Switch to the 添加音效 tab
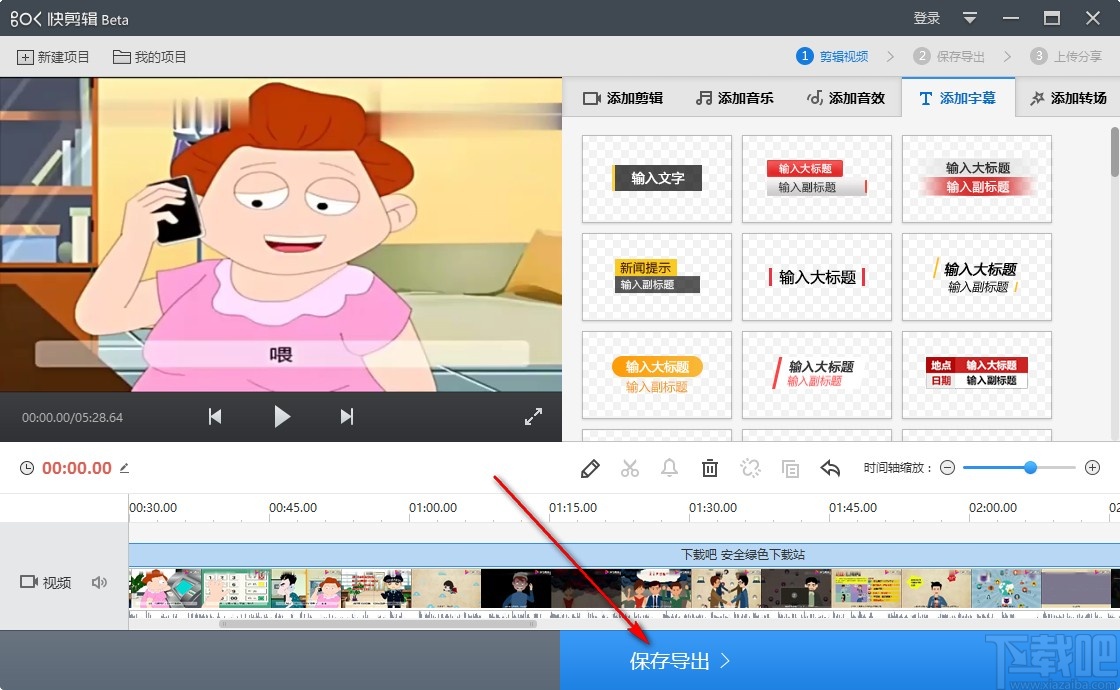Image resolution: width=1120 pixels, height=690 pixels. (846, 98)
